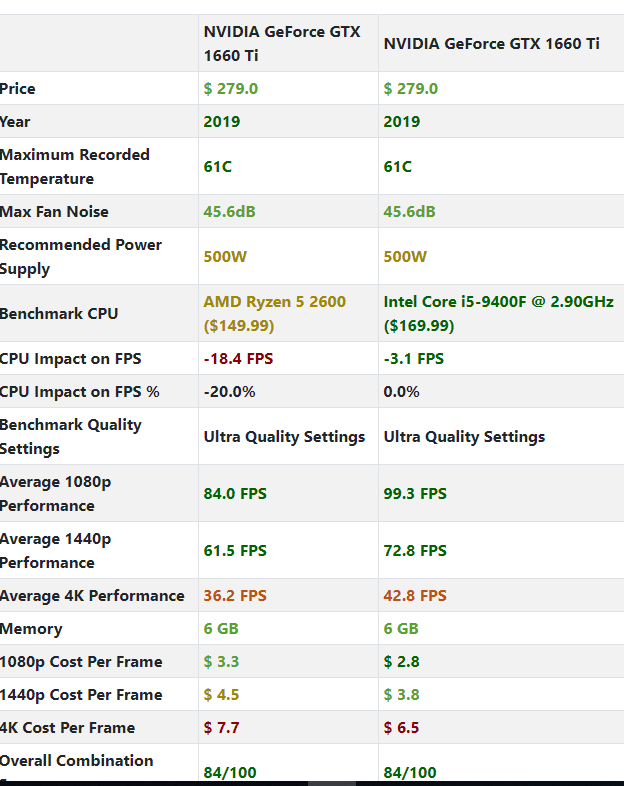This screenshot has width=624, height=786.
Task: Click the 'Max Fan Noise' row label
Action: (x=54, y=212)
